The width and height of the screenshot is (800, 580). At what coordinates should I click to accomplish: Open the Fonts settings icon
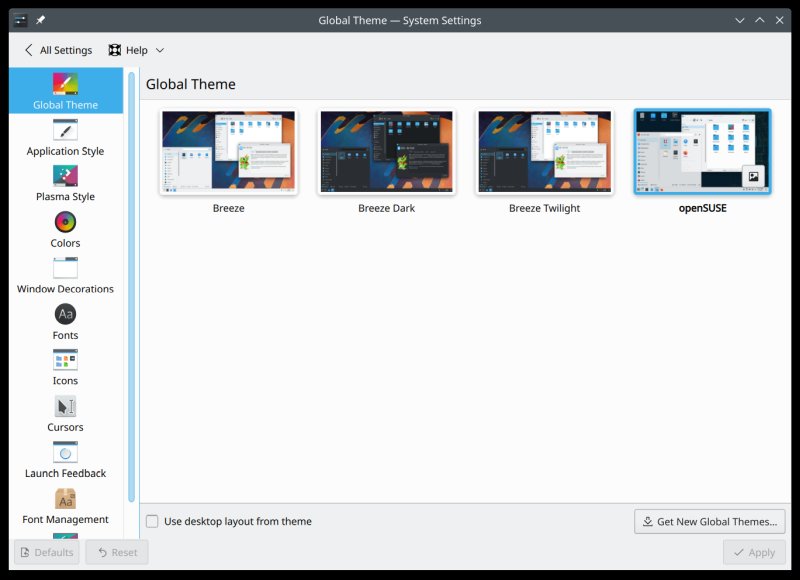point(65,314)
